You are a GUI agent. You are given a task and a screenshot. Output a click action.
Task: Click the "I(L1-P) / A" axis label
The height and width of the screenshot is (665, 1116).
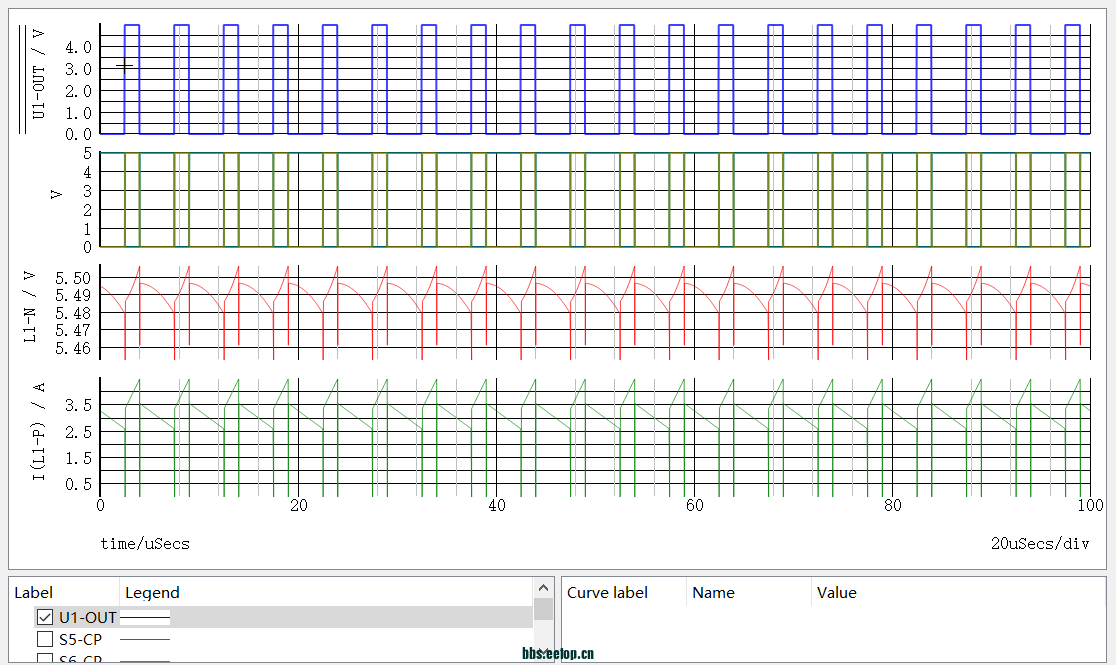point(38,431)
